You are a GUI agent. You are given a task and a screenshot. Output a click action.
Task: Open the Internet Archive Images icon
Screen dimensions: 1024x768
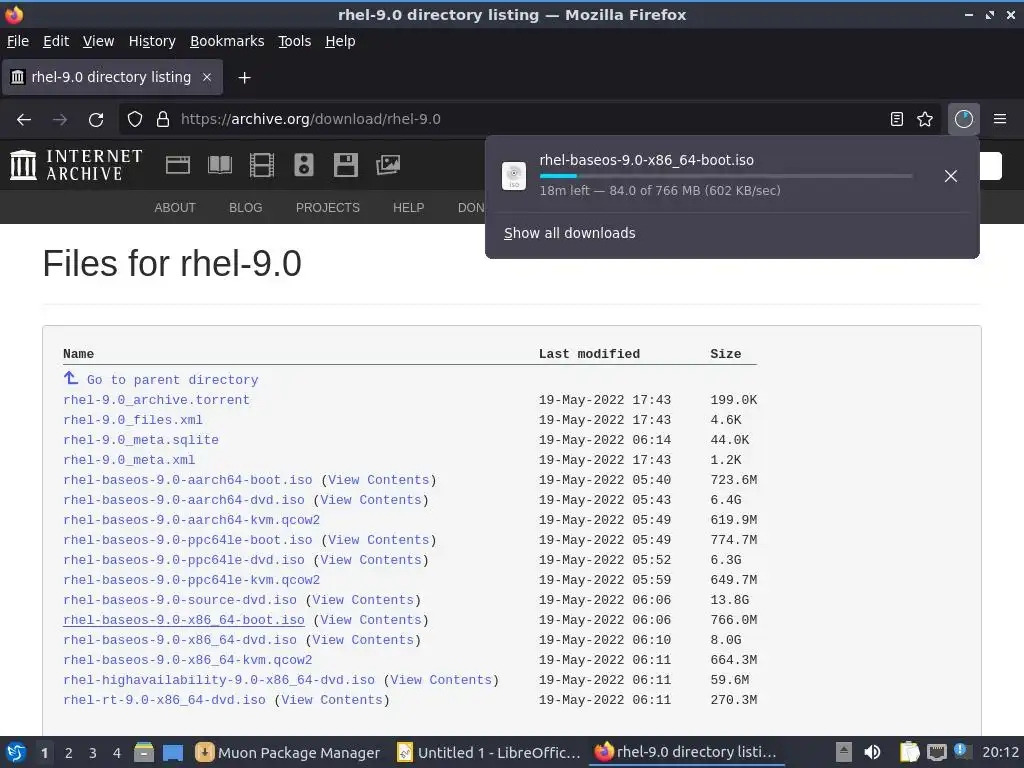tap(387, 165)
